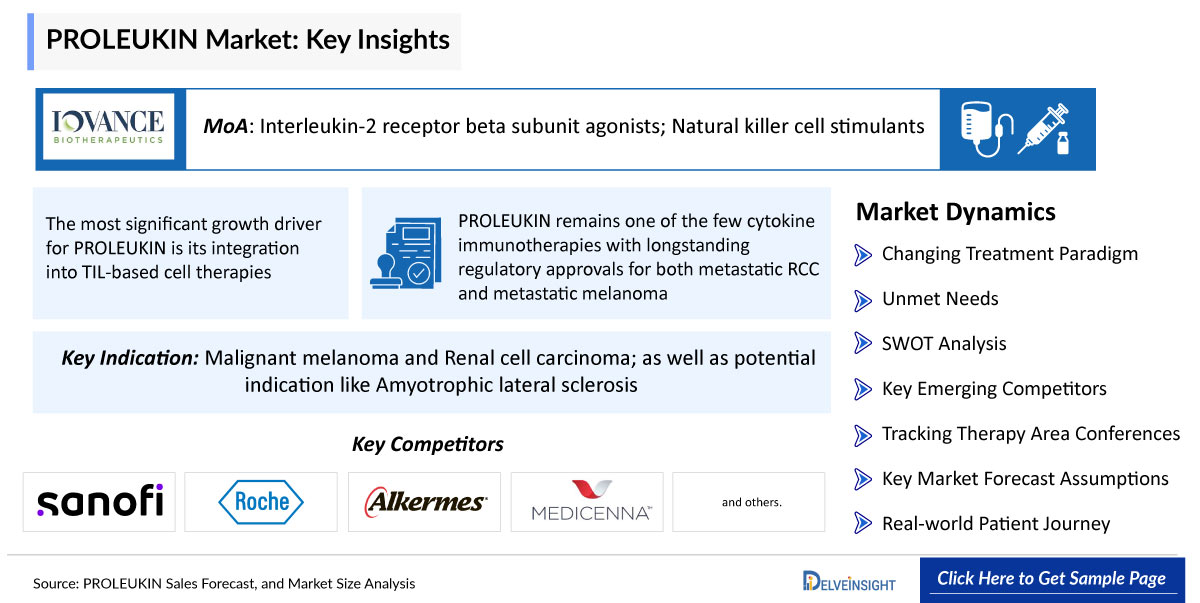The image size is (1200, 603).
Task: Click the DelveInsight logo in footer
Action: 848,581
